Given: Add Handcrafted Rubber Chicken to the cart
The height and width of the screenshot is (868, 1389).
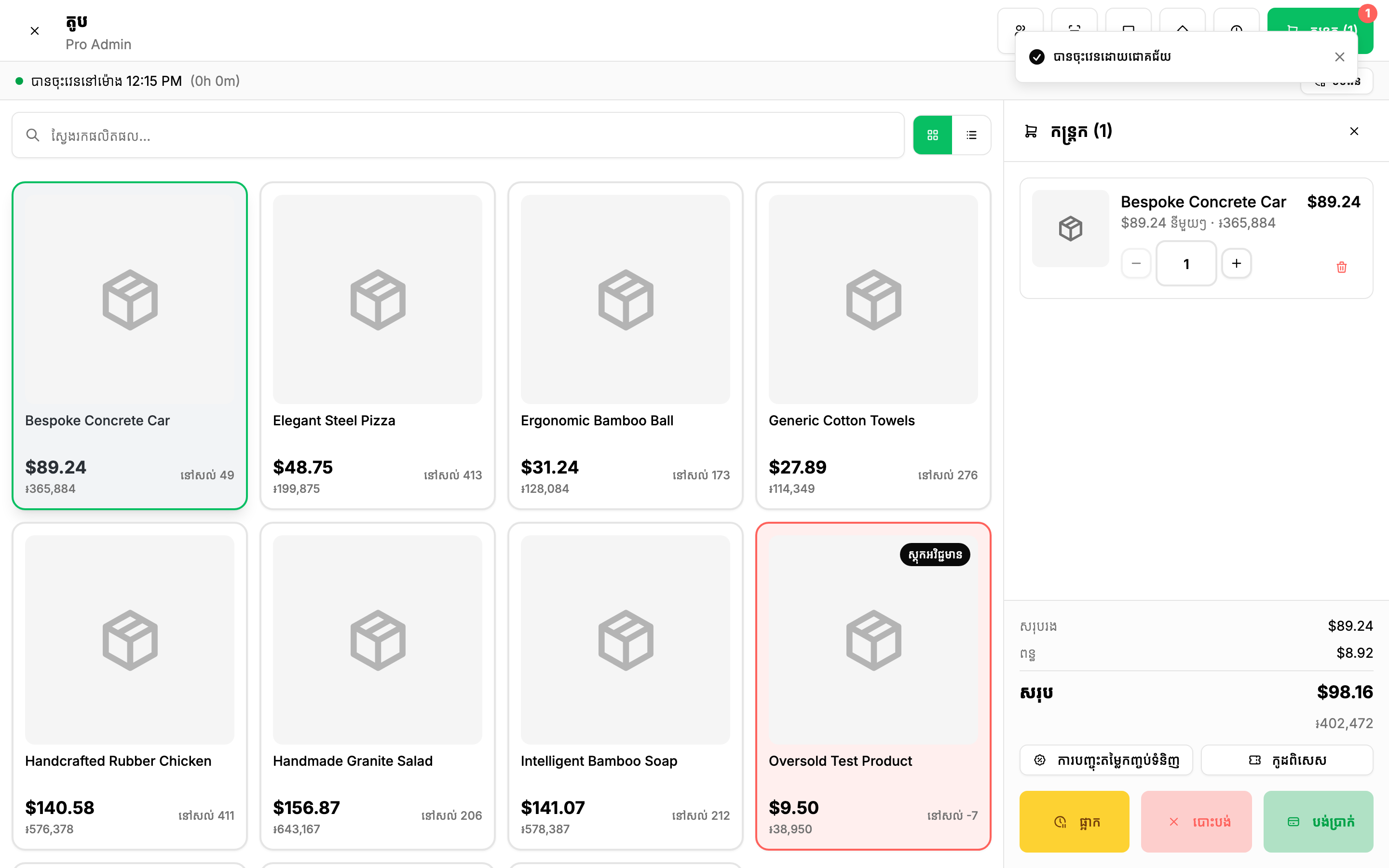Looking at the screenshot, I should [130, 686].
